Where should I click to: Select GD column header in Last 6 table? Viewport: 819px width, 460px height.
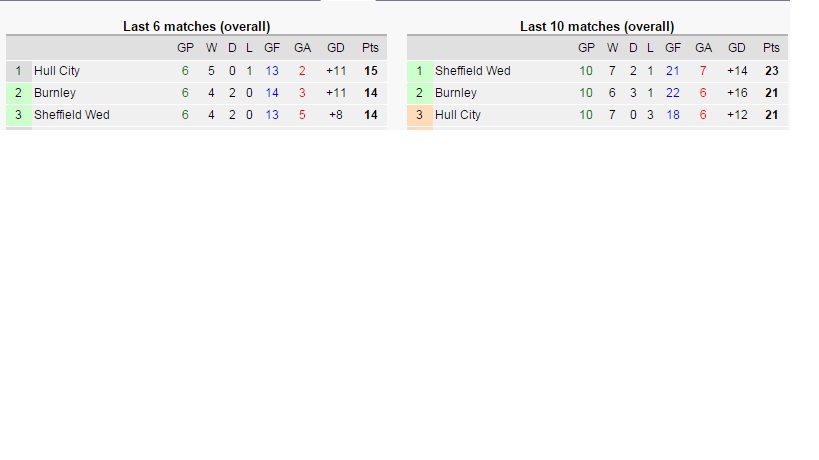click(x=336, y=48)
